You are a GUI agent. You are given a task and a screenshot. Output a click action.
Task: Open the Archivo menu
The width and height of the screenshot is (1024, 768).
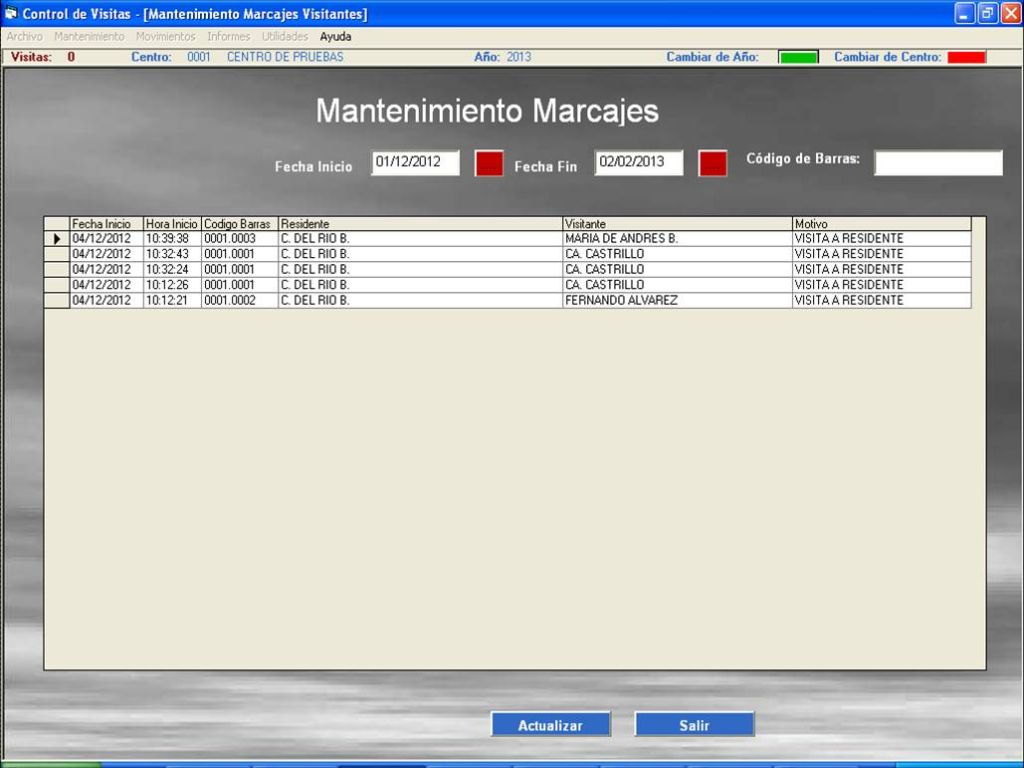click(x=24, y=36)
